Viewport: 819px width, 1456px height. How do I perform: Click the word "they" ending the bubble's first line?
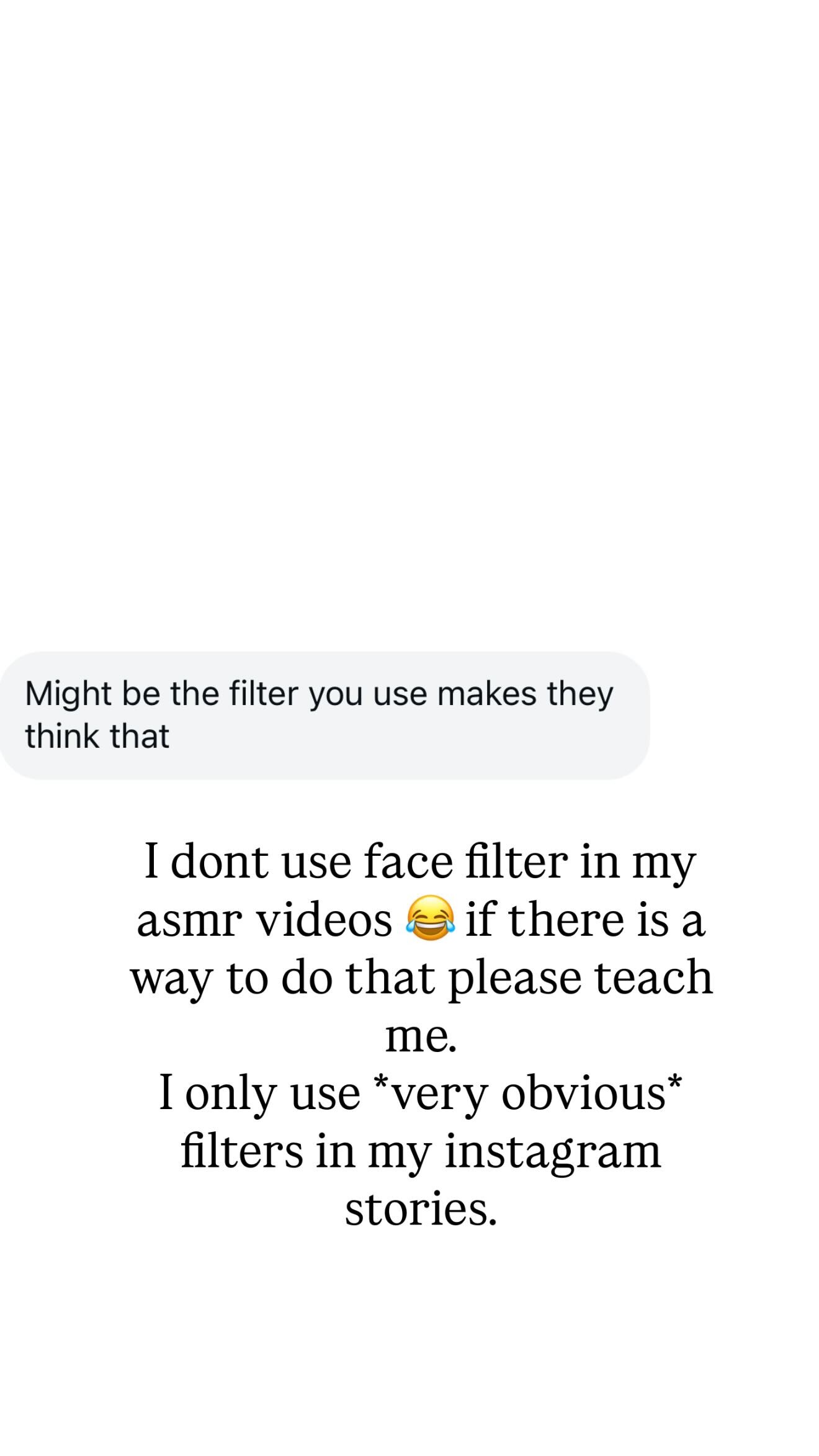point(580,693)
